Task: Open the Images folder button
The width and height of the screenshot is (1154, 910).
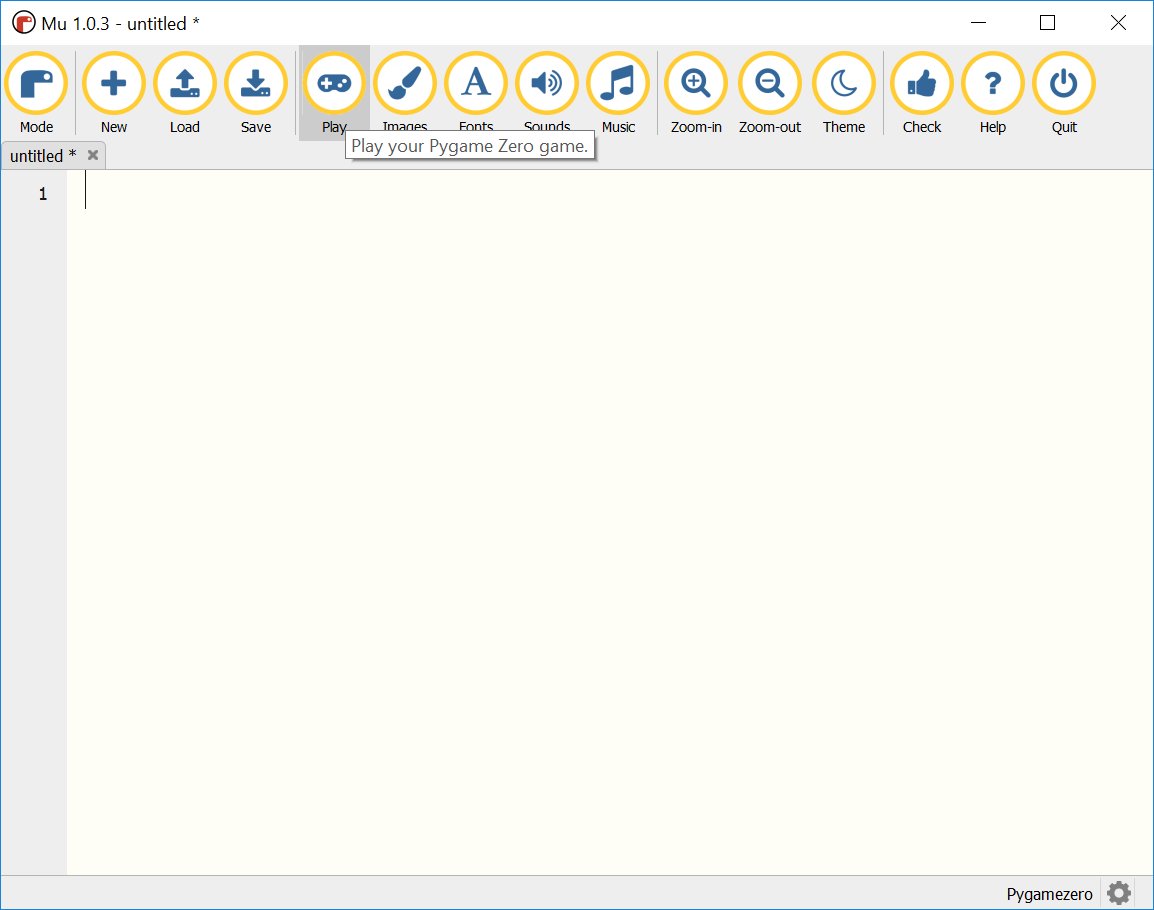Action: (x=405, y=93)
